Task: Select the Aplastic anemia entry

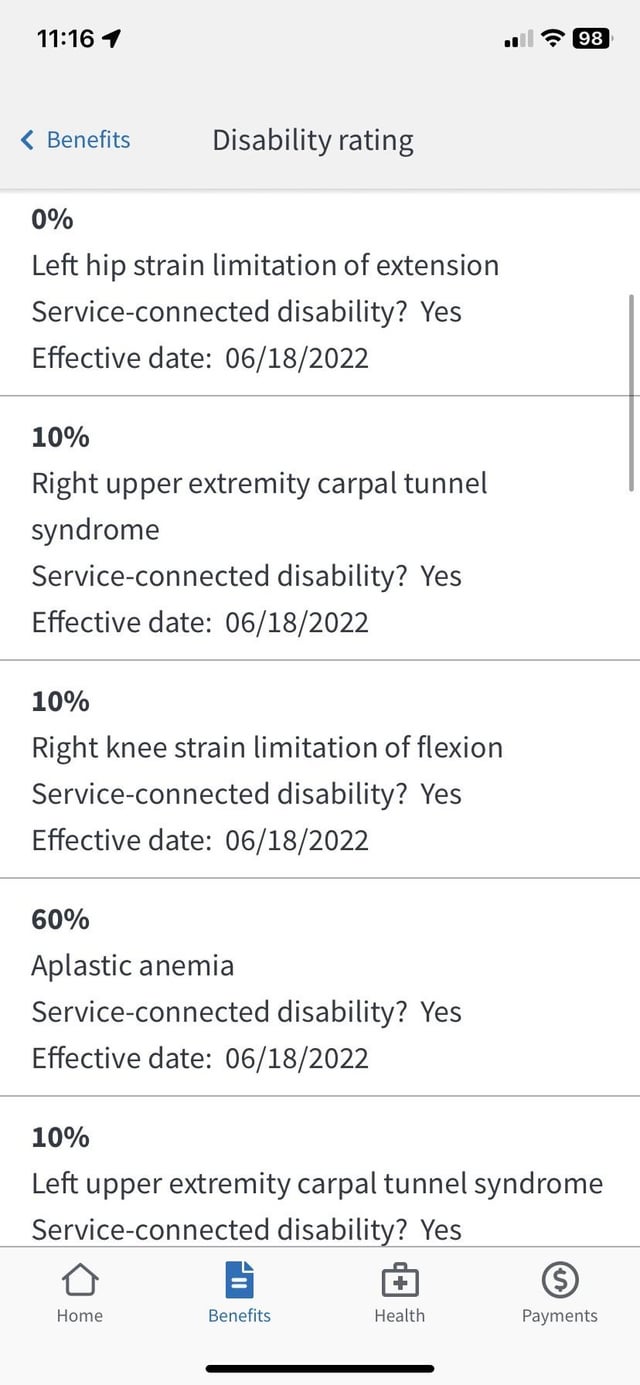Action: point(133,965)
